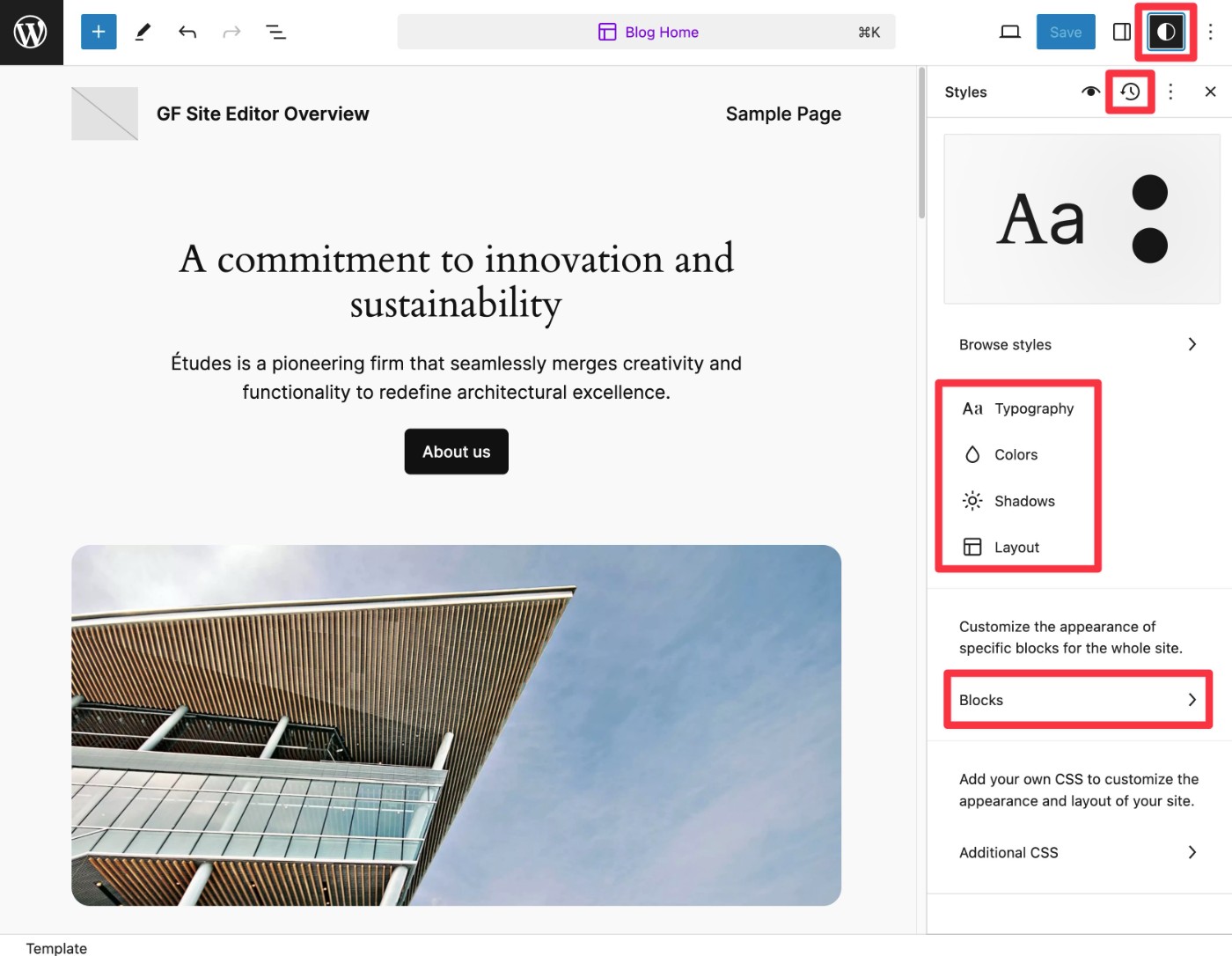Click the Layout grid icon
The height and width of the screenshot is (956, 1232).
click(x=972, y=548)
